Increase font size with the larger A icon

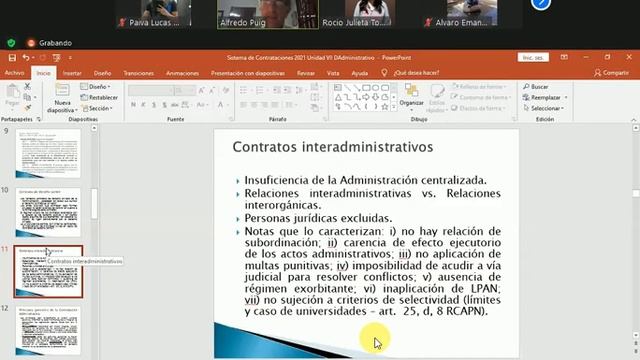click(x=201, y=91)
